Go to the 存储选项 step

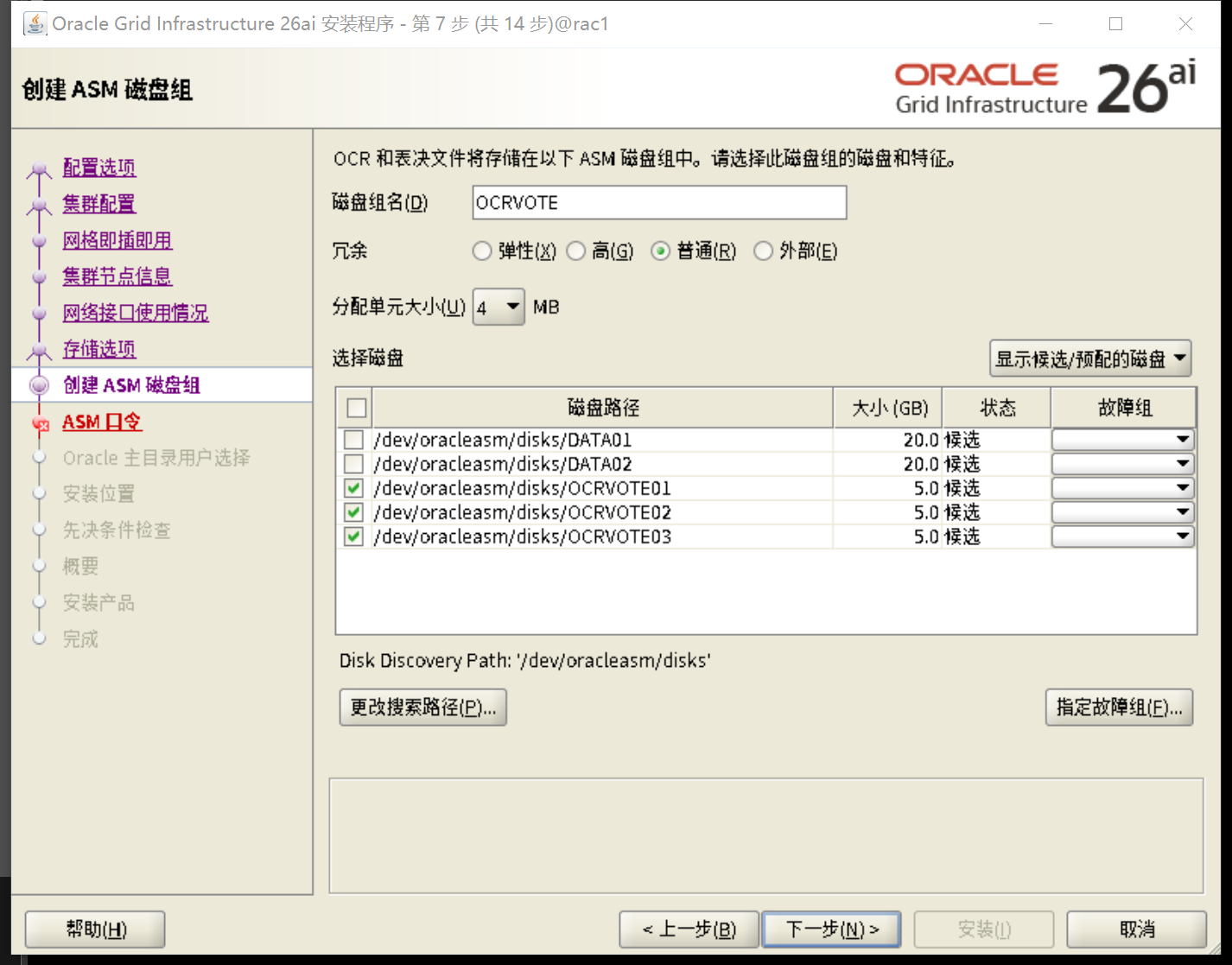tap(99, 349)
